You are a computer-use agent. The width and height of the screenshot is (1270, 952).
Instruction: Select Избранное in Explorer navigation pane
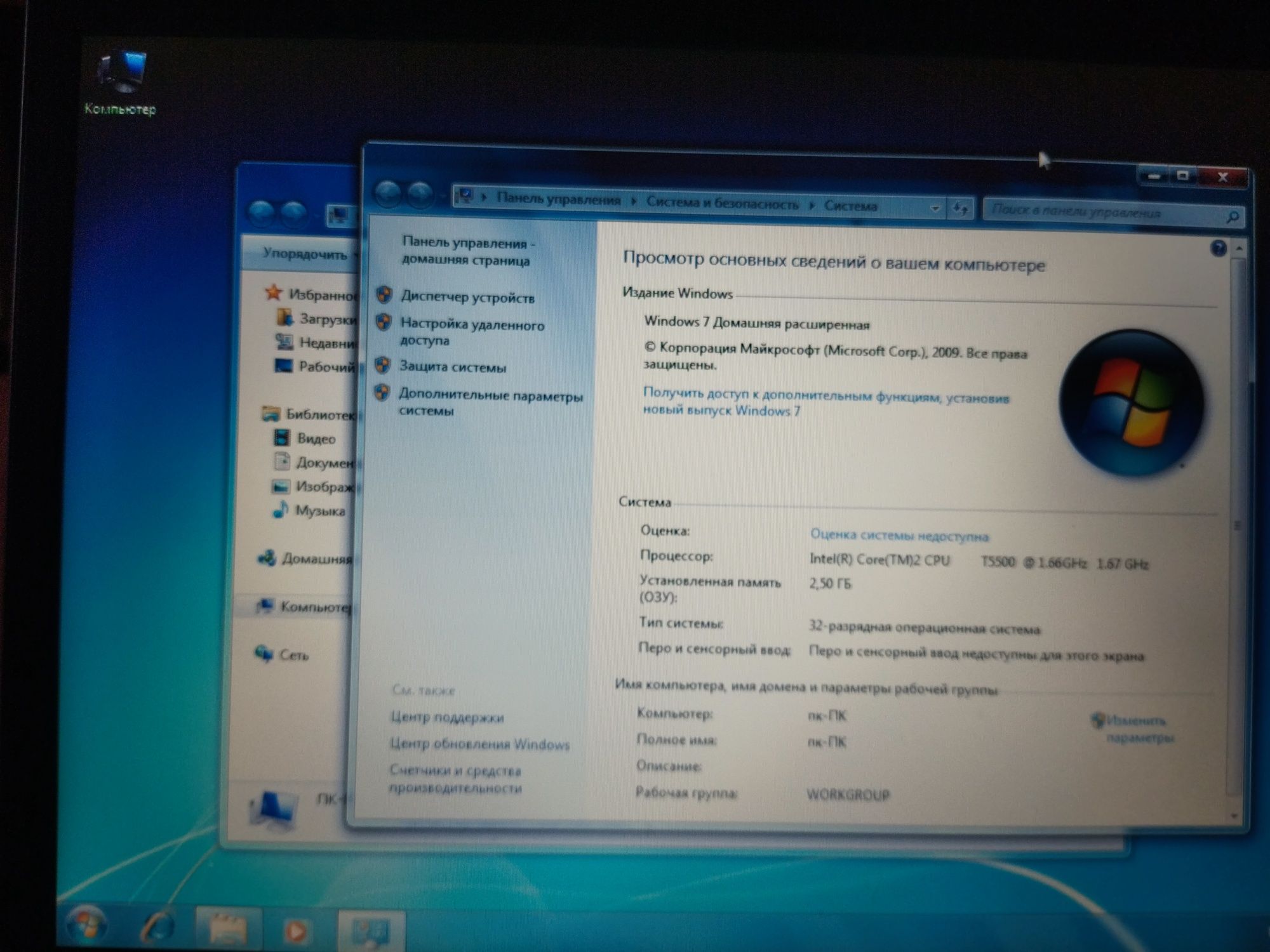point(323,295)
